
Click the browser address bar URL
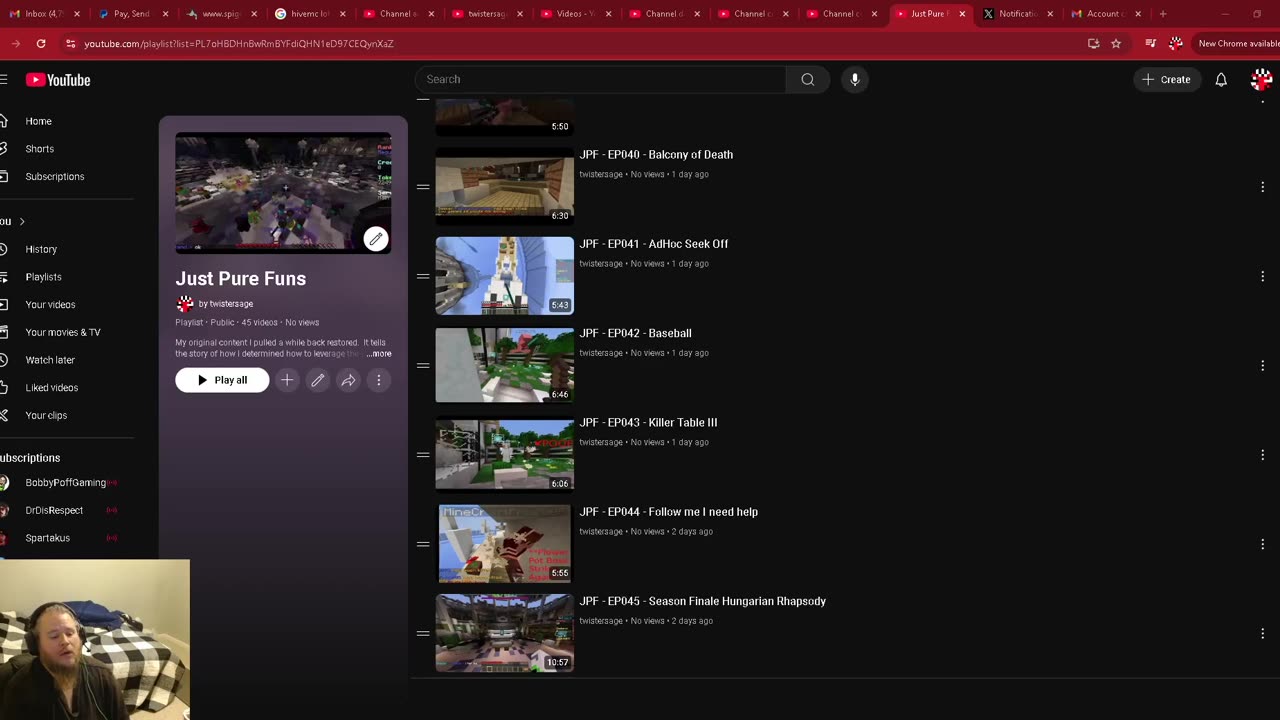238,44
